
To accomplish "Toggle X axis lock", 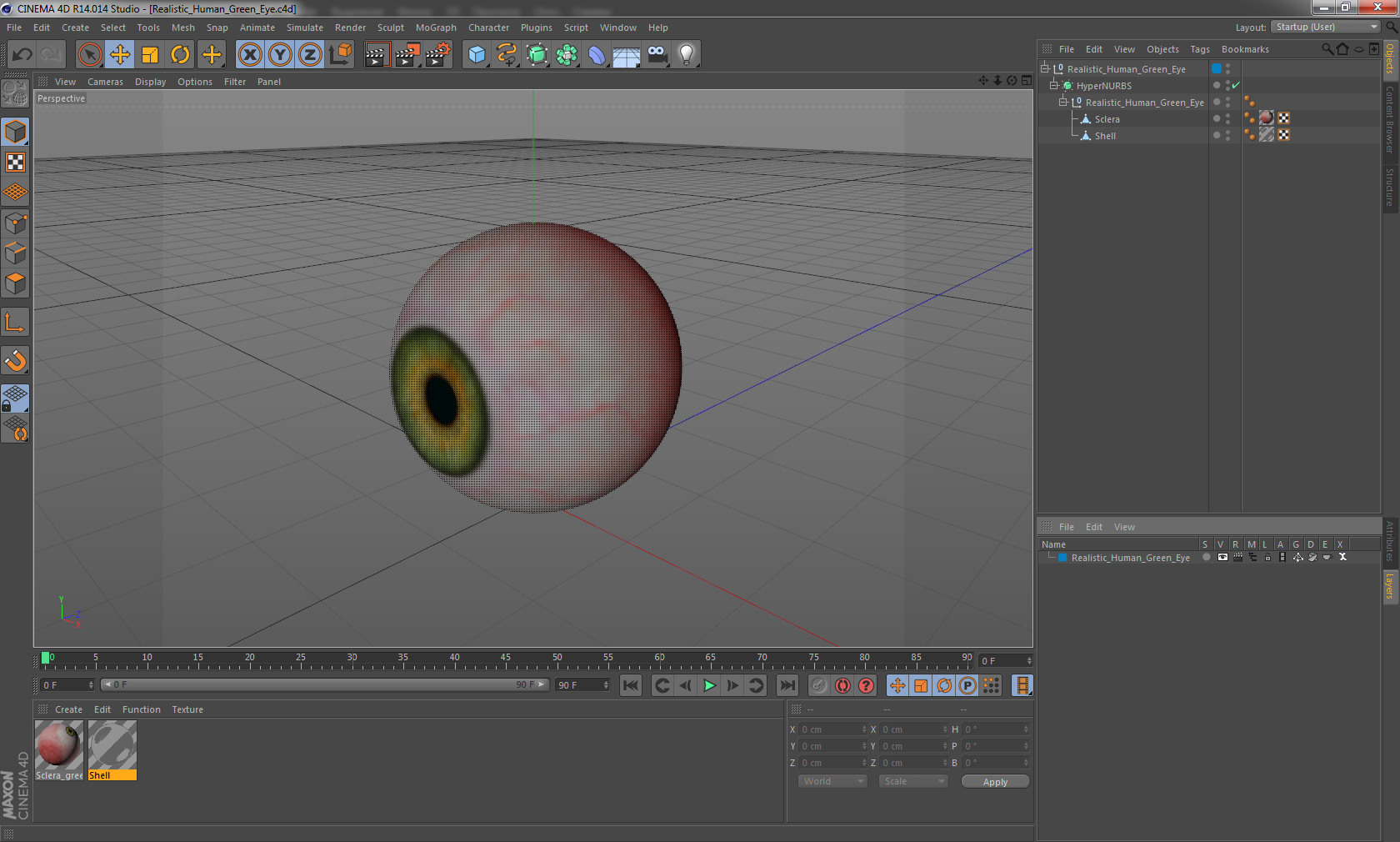I will tap(249, 55).
